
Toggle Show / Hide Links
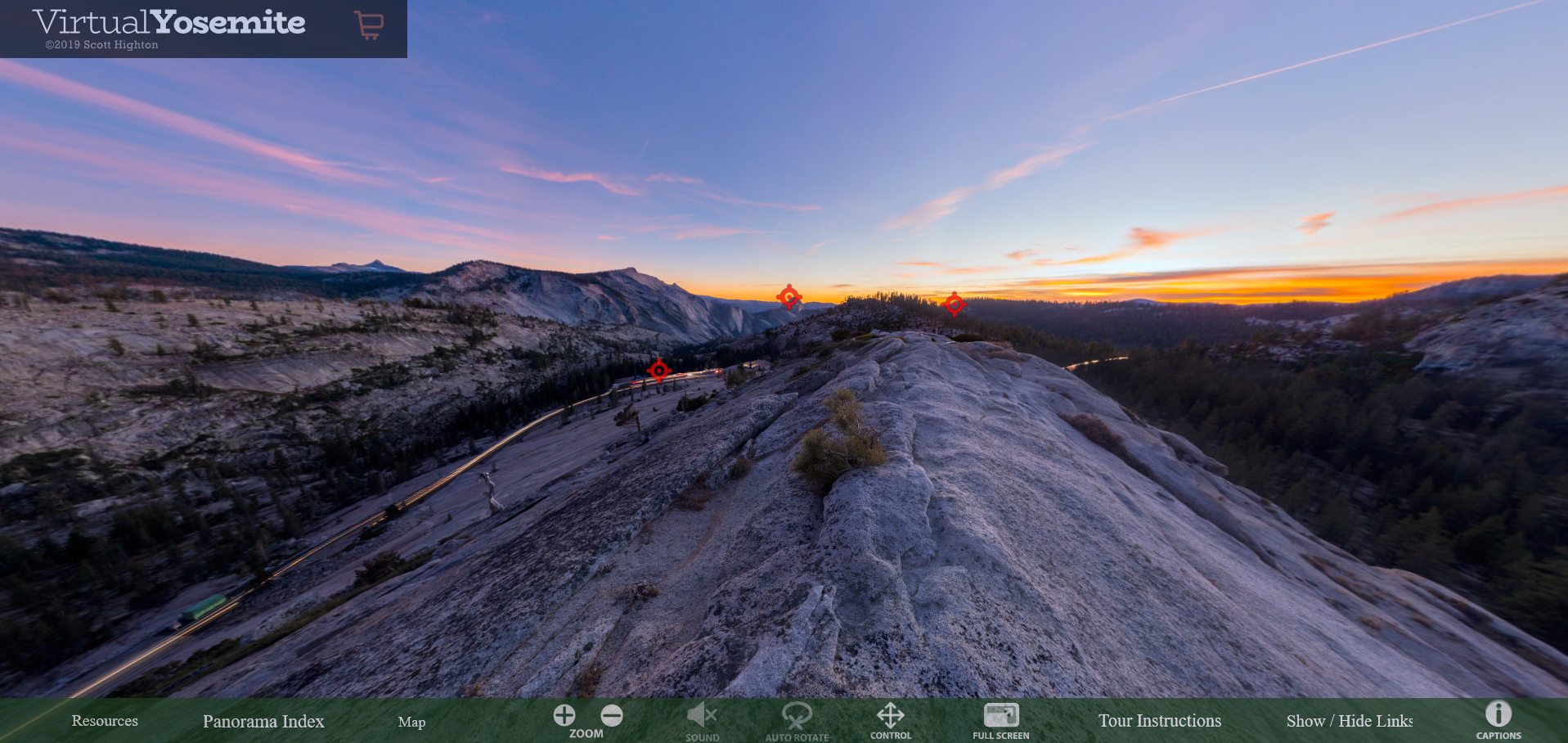coord(1349,721)
